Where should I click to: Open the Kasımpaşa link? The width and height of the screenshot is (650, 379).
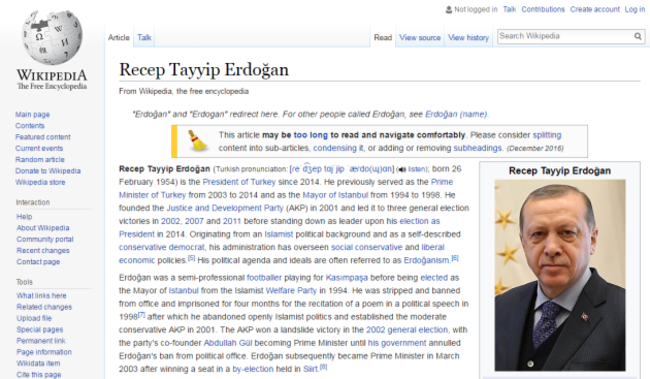pyautogui.click(x=347, y=278)
